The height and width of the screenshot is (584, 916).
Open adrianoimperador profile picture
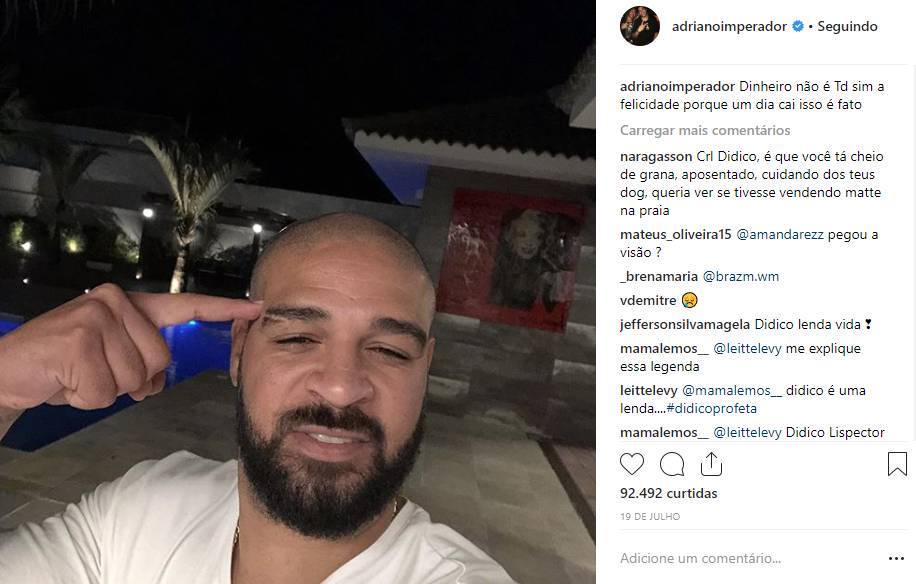pyautogui.click(x=640, y=26)
